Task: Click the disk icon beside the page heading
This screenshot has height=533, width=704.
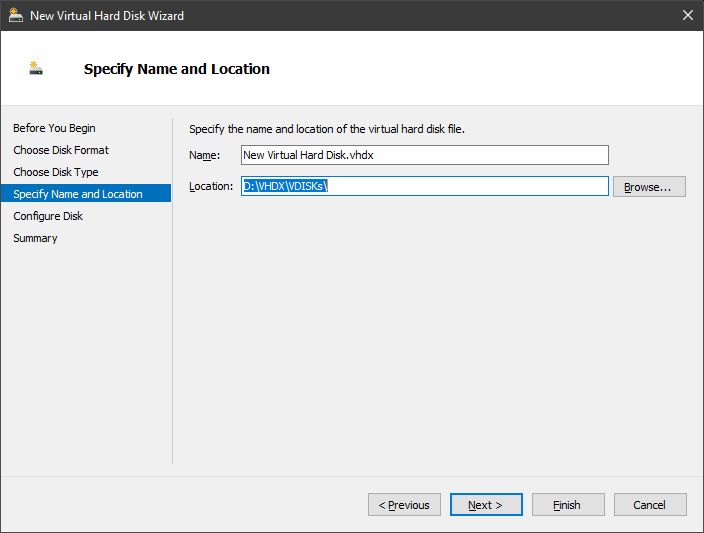Action: tap(35, 68)
